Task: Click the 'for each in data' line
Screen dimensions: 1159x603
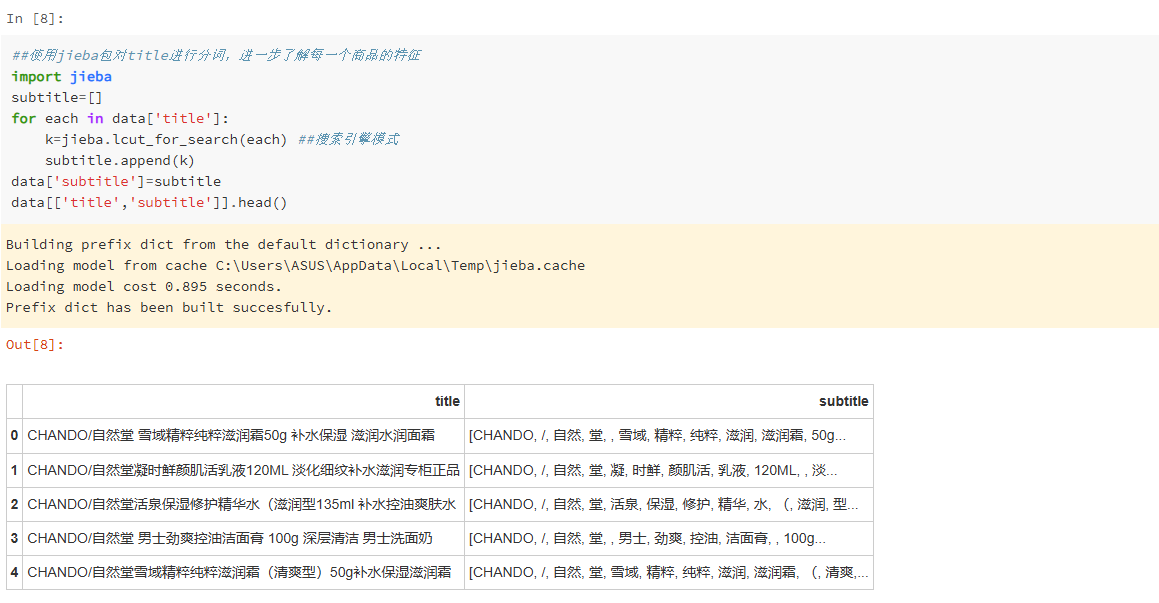Action: pyautogui.click(x=120, y=118)
